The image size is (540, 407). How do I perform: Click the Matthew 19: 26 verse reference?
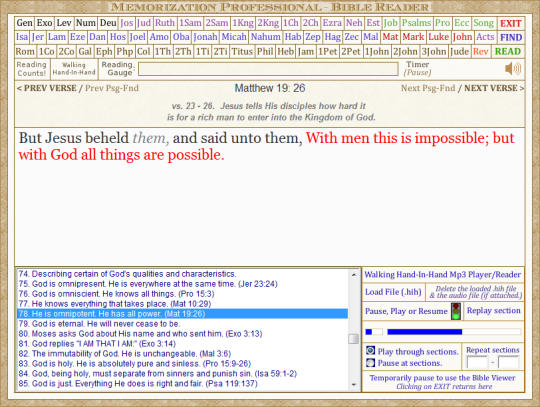pos(270,88)
